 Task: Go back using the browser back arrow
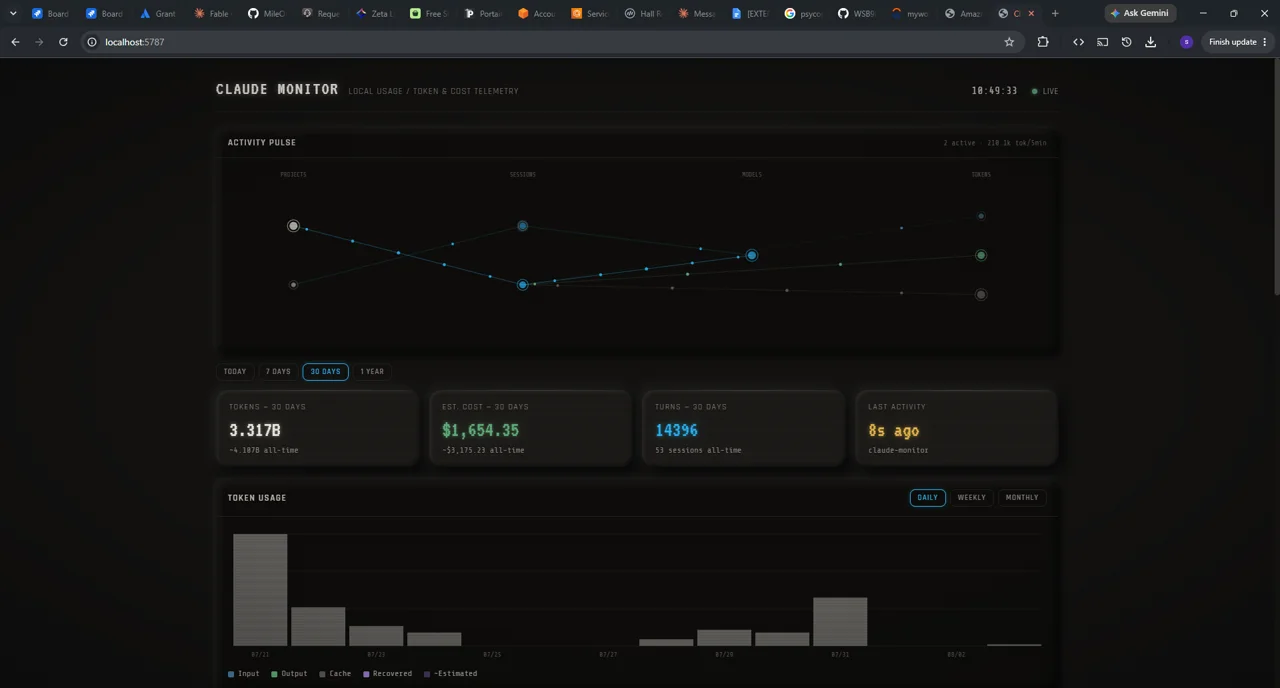[15, 42]
